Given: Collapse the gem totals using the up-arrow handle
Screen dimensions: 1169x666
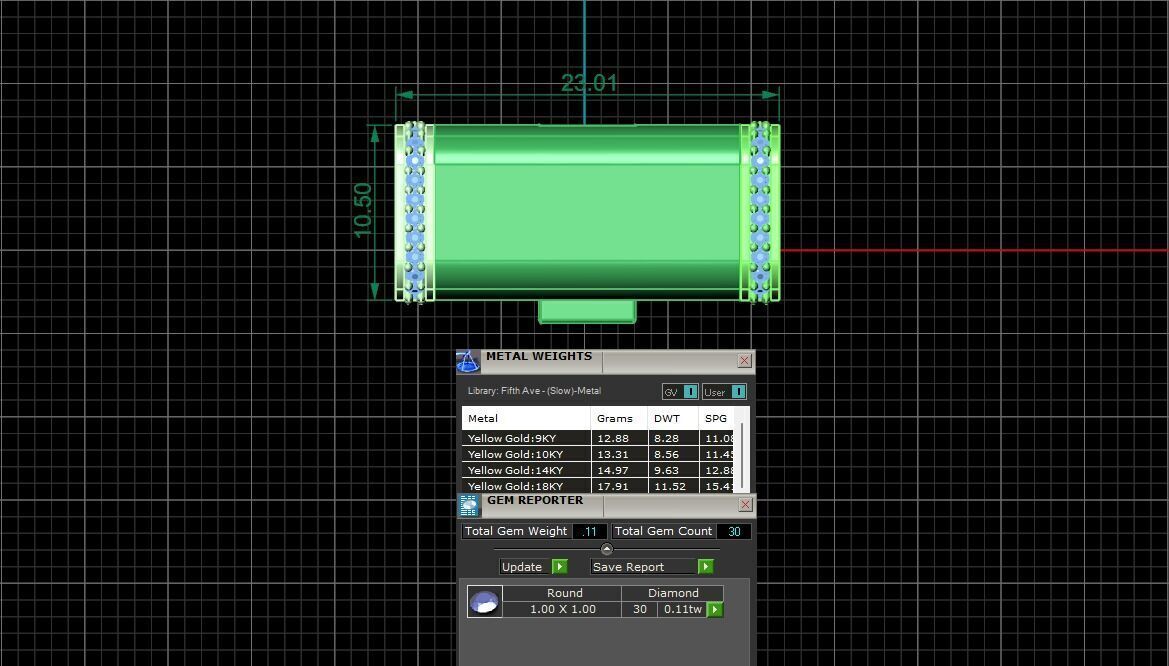Looking at the screenshot, I should tap(607, 549).
